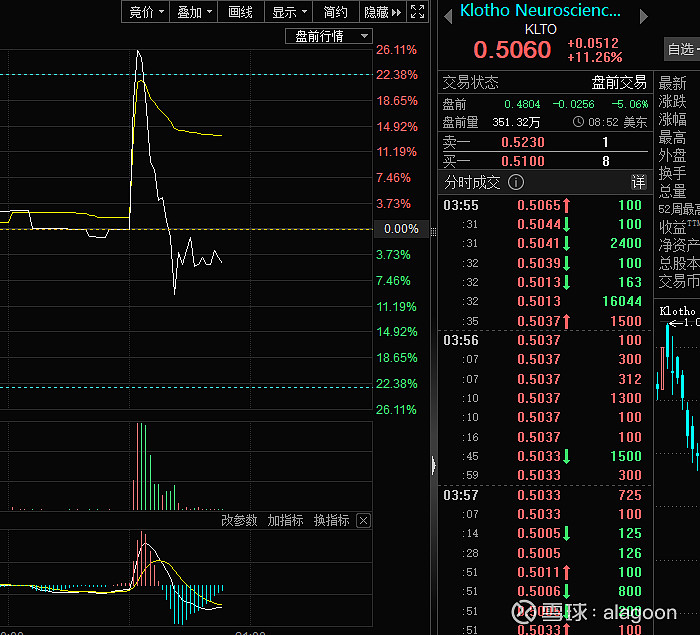Click the 0.5060 latest price
700x635 pixels.
pyautogui.click(x=512, y=50)
